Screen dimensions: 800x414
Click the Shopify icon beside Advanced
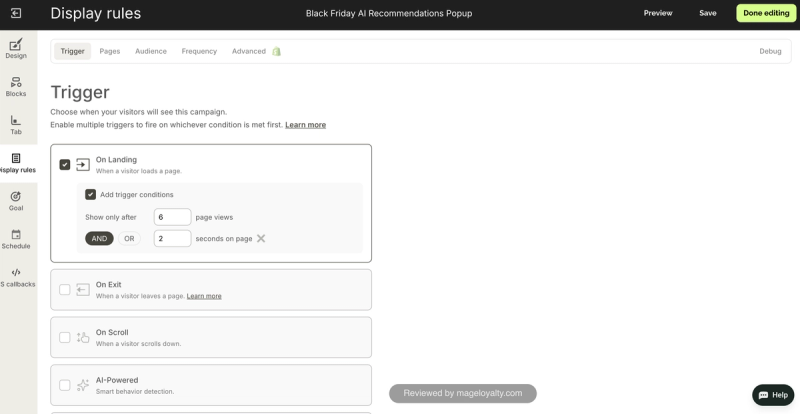277,51
